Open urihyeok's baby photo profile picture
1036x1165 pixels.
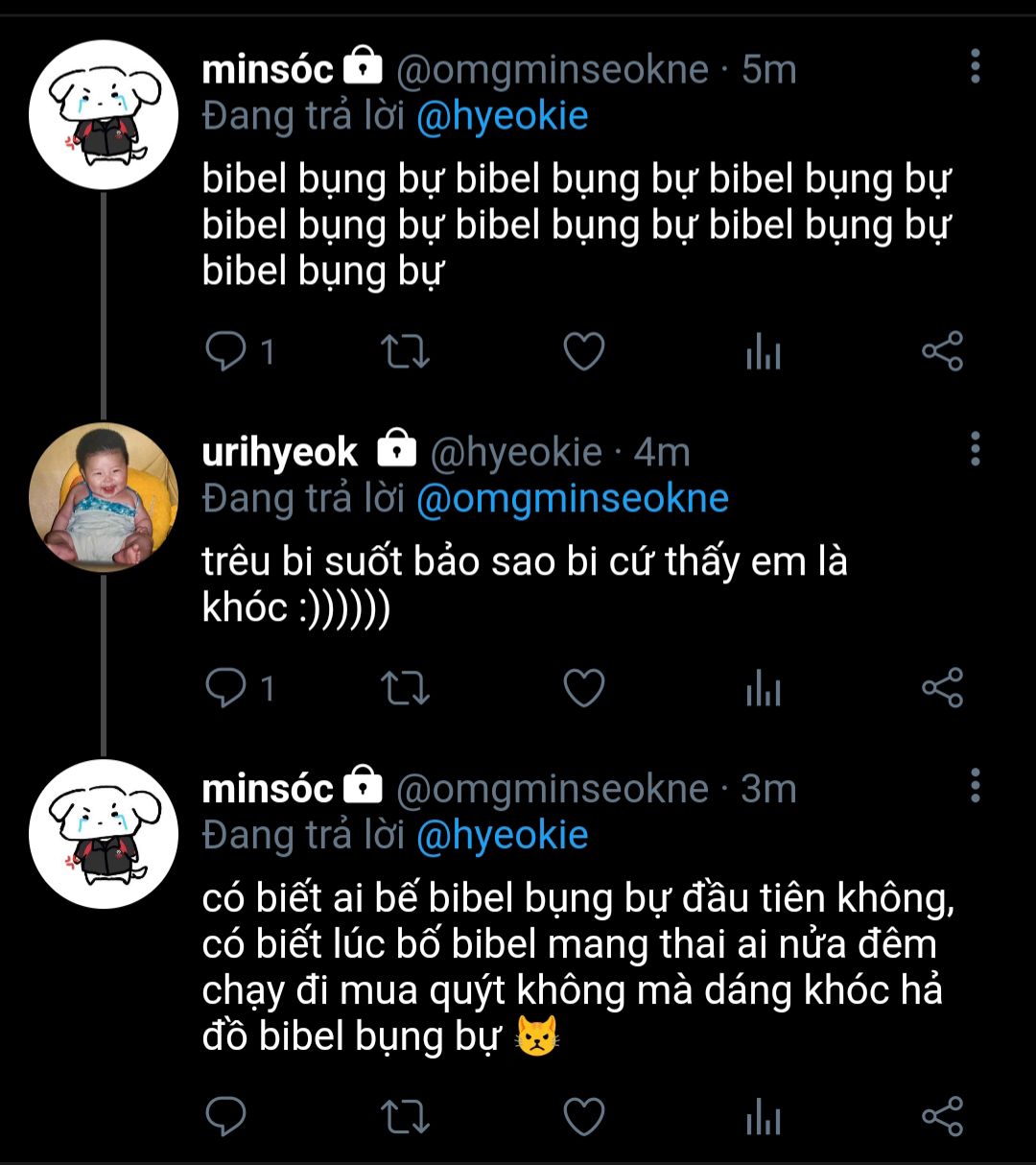pos(104,497)
